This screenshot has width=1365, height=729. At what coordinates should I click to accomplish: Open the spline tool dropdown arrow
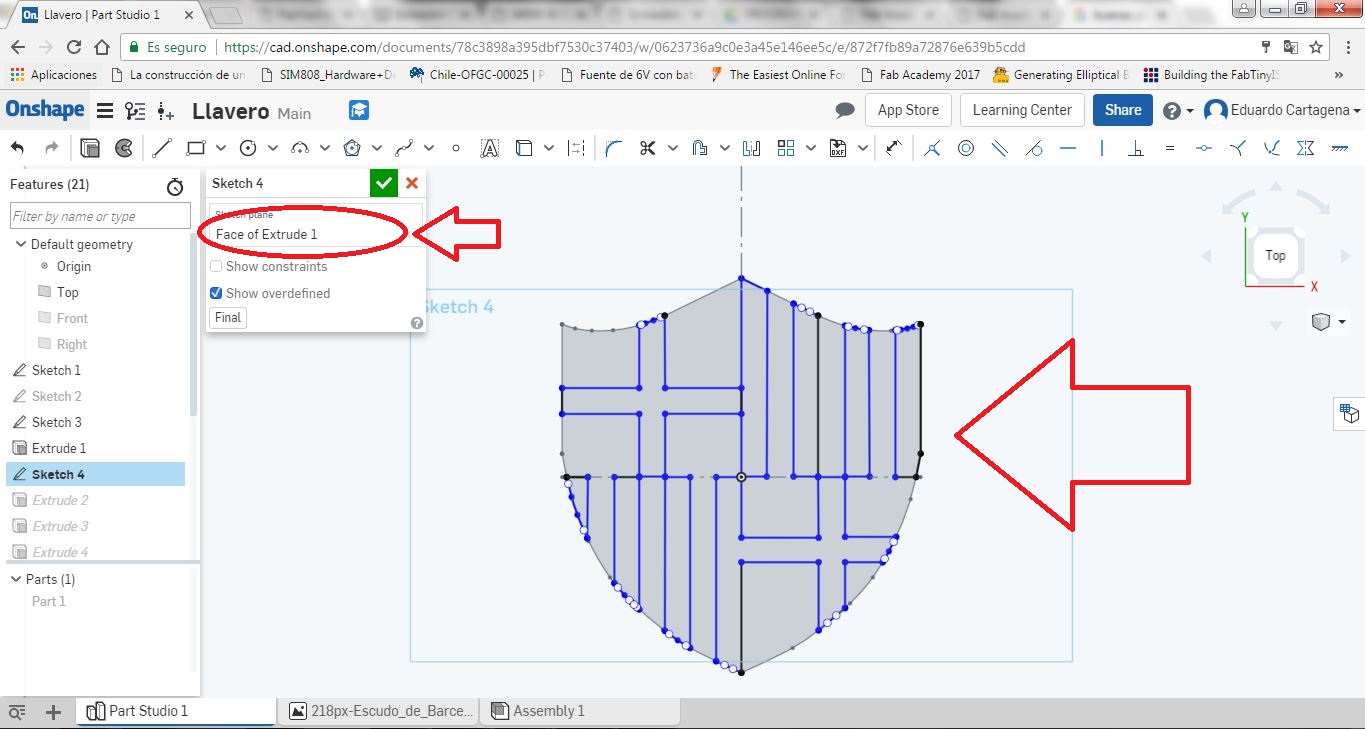click(x=429, y=148)
